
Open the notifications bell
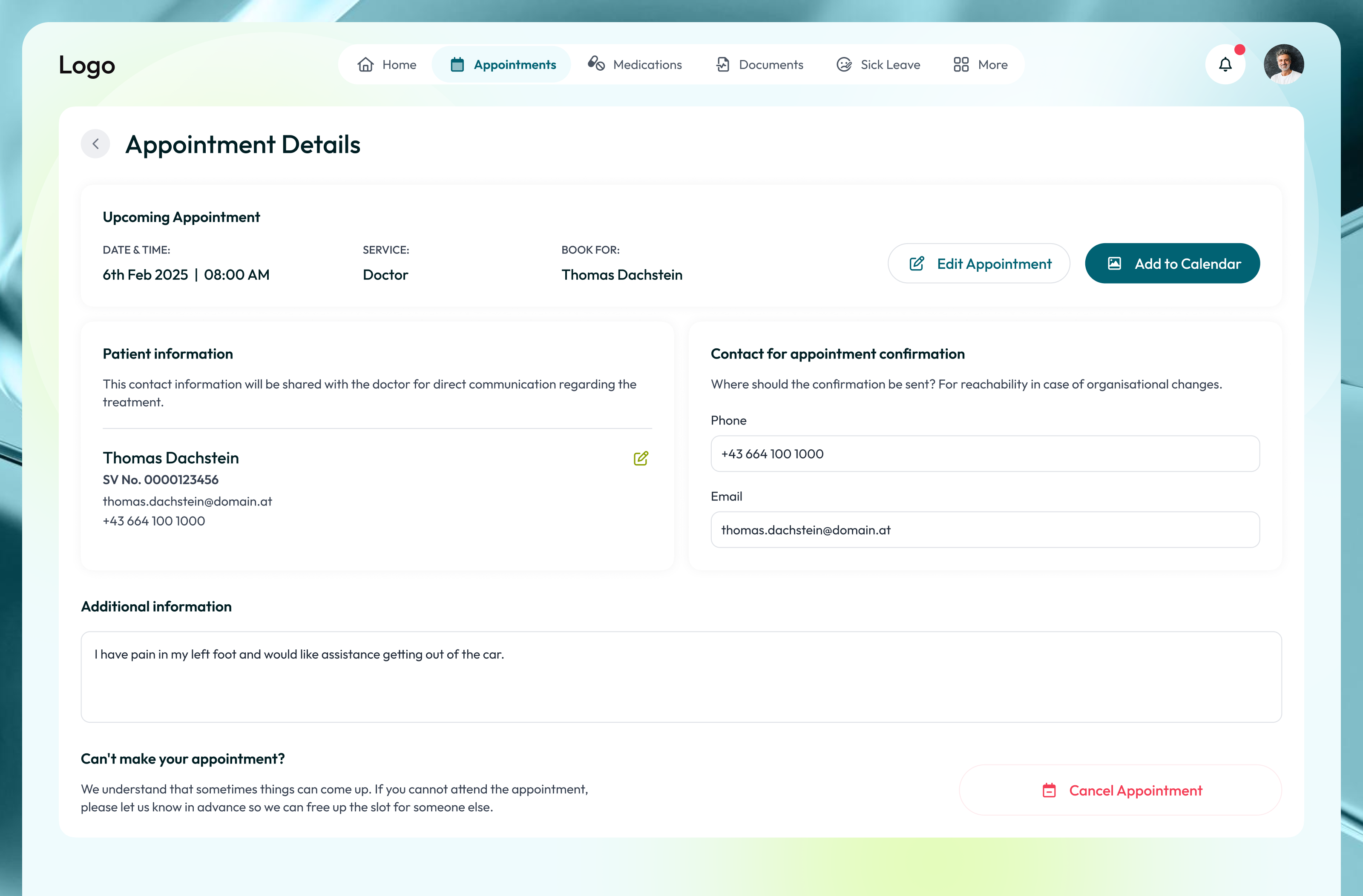coord(1225,65)
